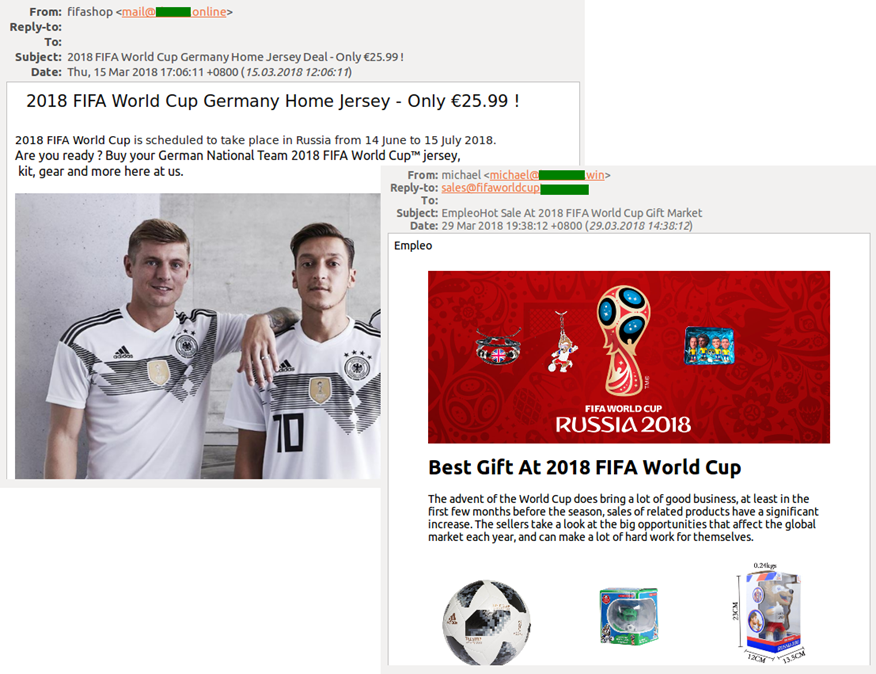The width and height of the screenshot is (876, 674).
Task: Click the blue player figurines box image
Action: coord(709,345)
